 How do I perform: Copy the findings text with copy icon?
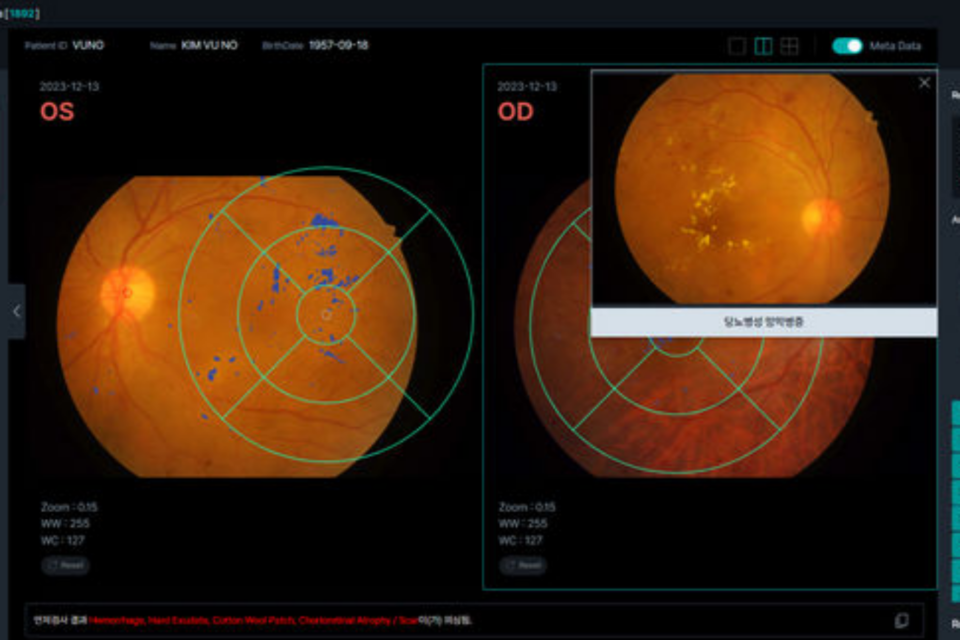tap(901, 620)
